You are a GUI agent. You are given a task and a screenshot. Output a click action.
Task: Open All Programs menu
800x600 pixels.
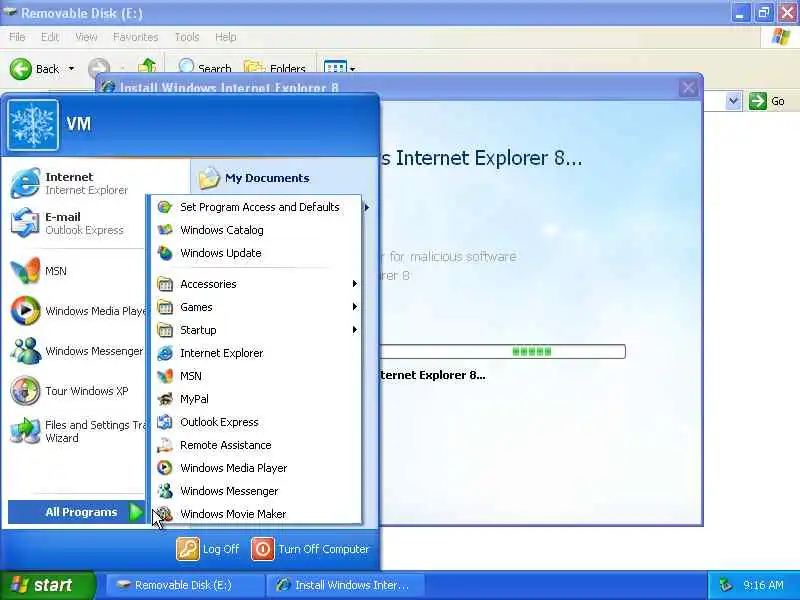(77, 512)
